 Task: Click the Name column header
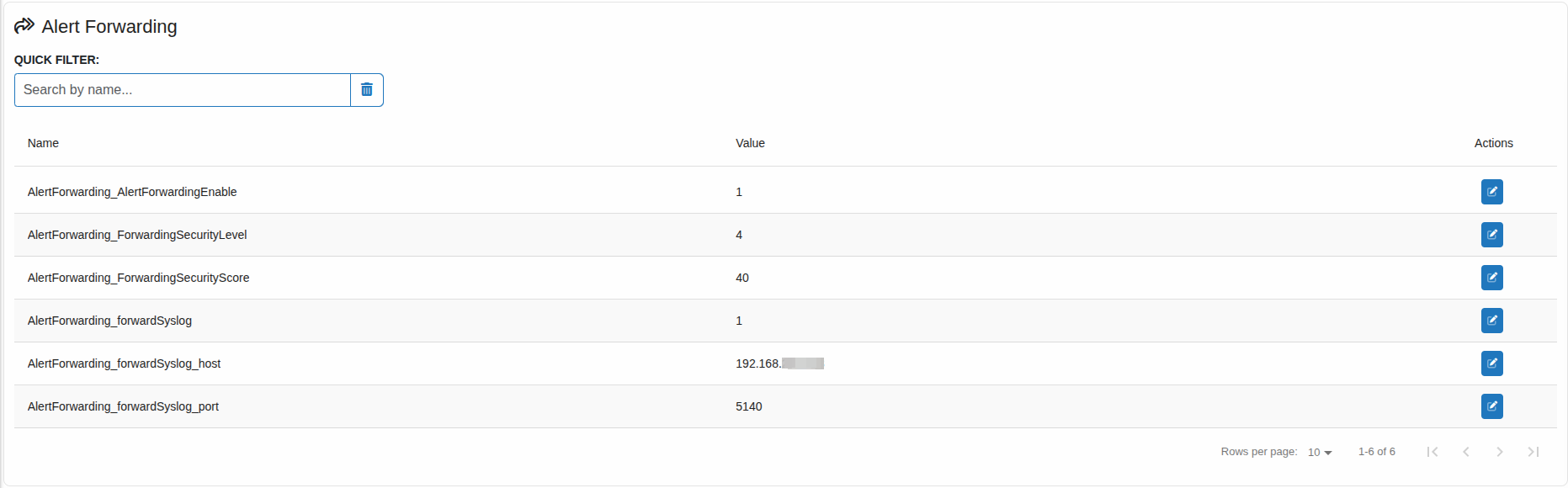43,143
